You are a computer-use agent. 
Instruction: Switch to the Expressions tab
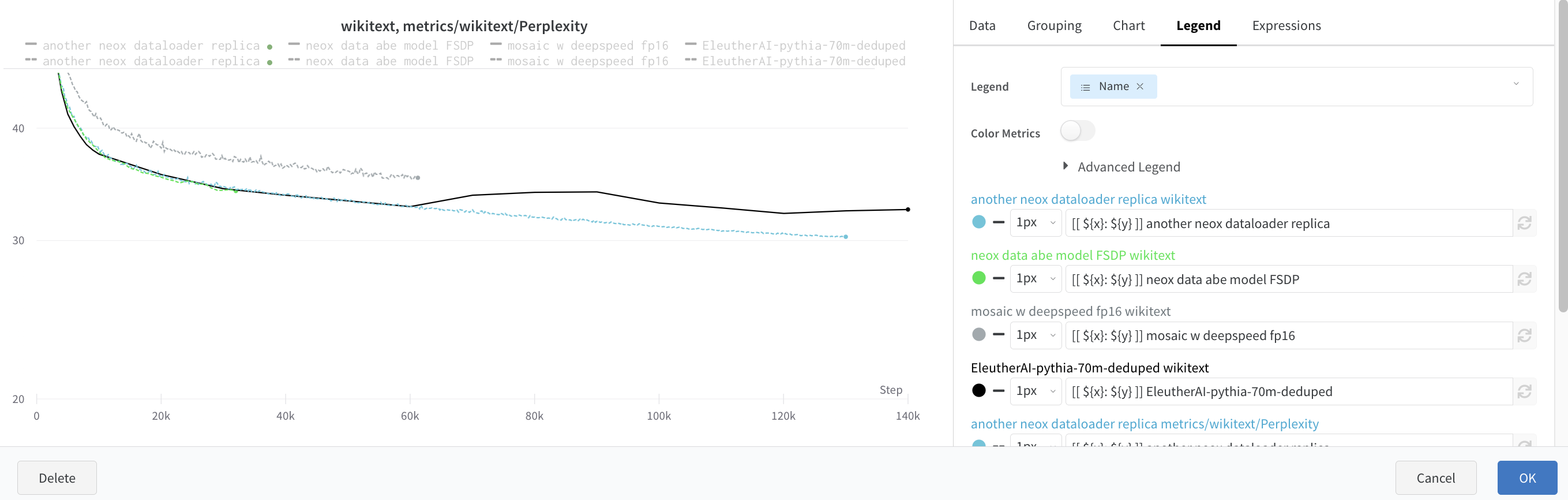(x=1285, y=25)
